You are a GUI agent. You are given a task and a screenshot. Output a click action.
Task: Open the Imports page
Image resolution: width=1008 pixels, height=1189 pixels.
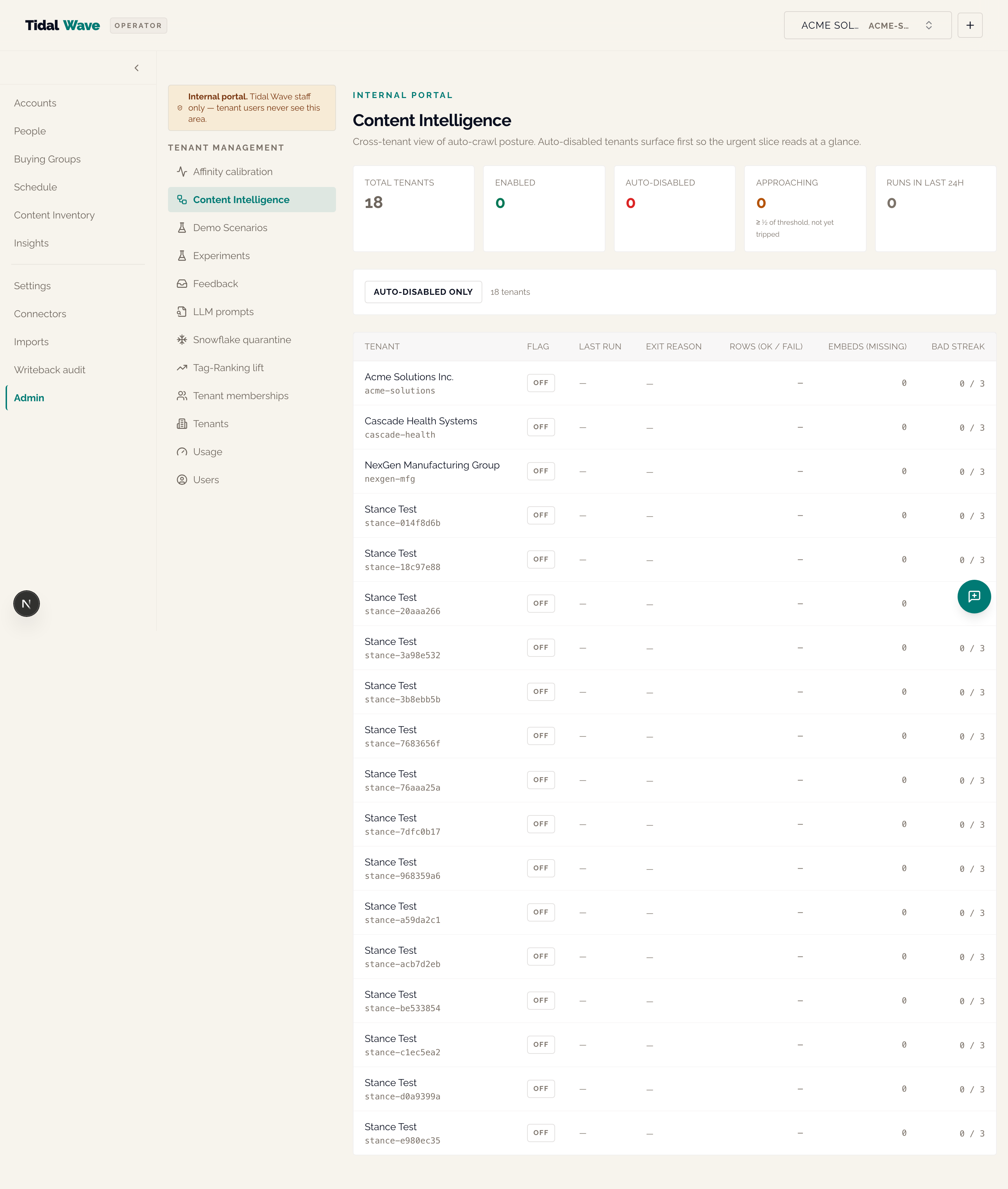click(x=31, y=342)
